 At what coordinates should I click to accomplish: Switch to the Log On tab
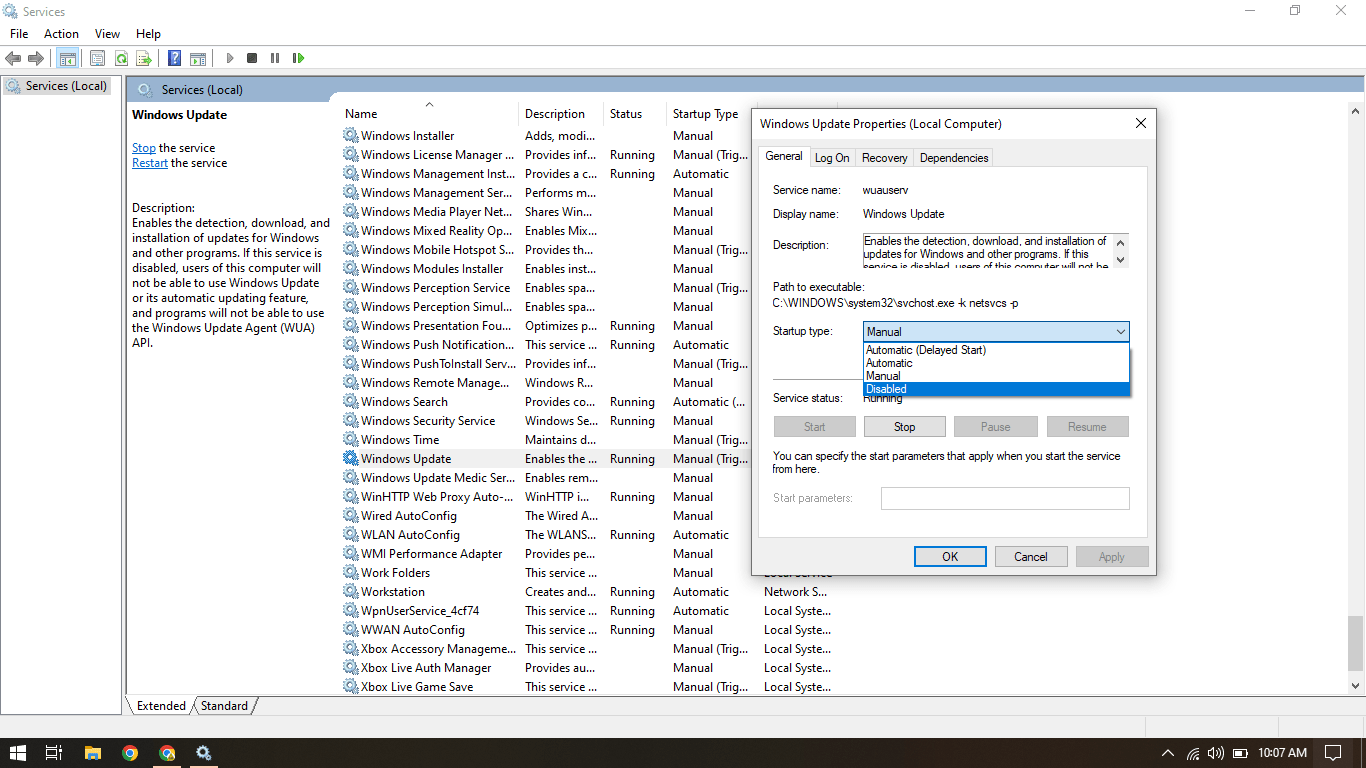pyautogui.click(x=832, y=158)
